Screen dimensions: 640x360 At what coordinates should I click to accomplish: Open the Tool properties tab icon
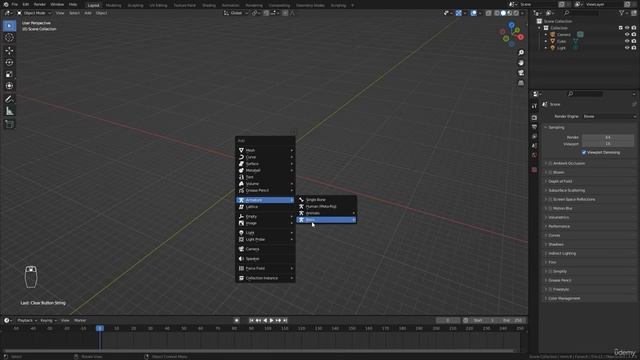coord(534,106)
